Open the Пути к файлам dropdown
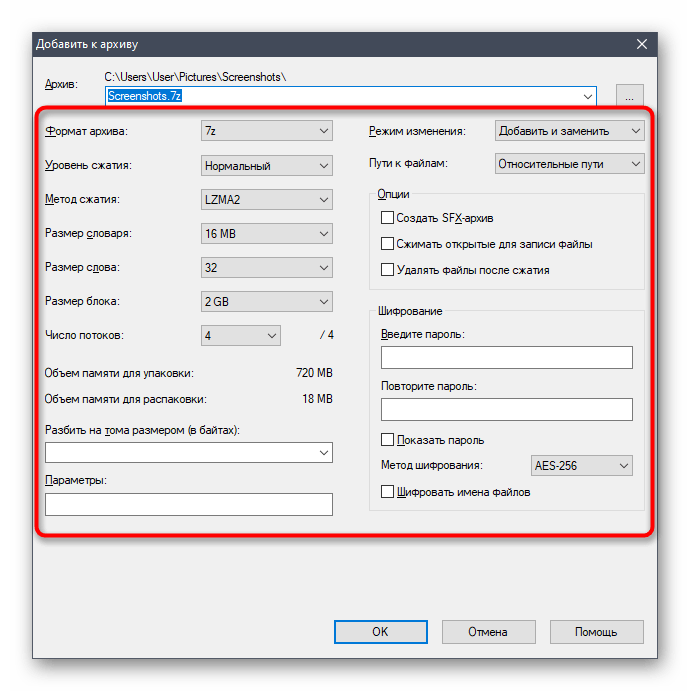Screen dimensions: 690x691 (x=569, y=164)
